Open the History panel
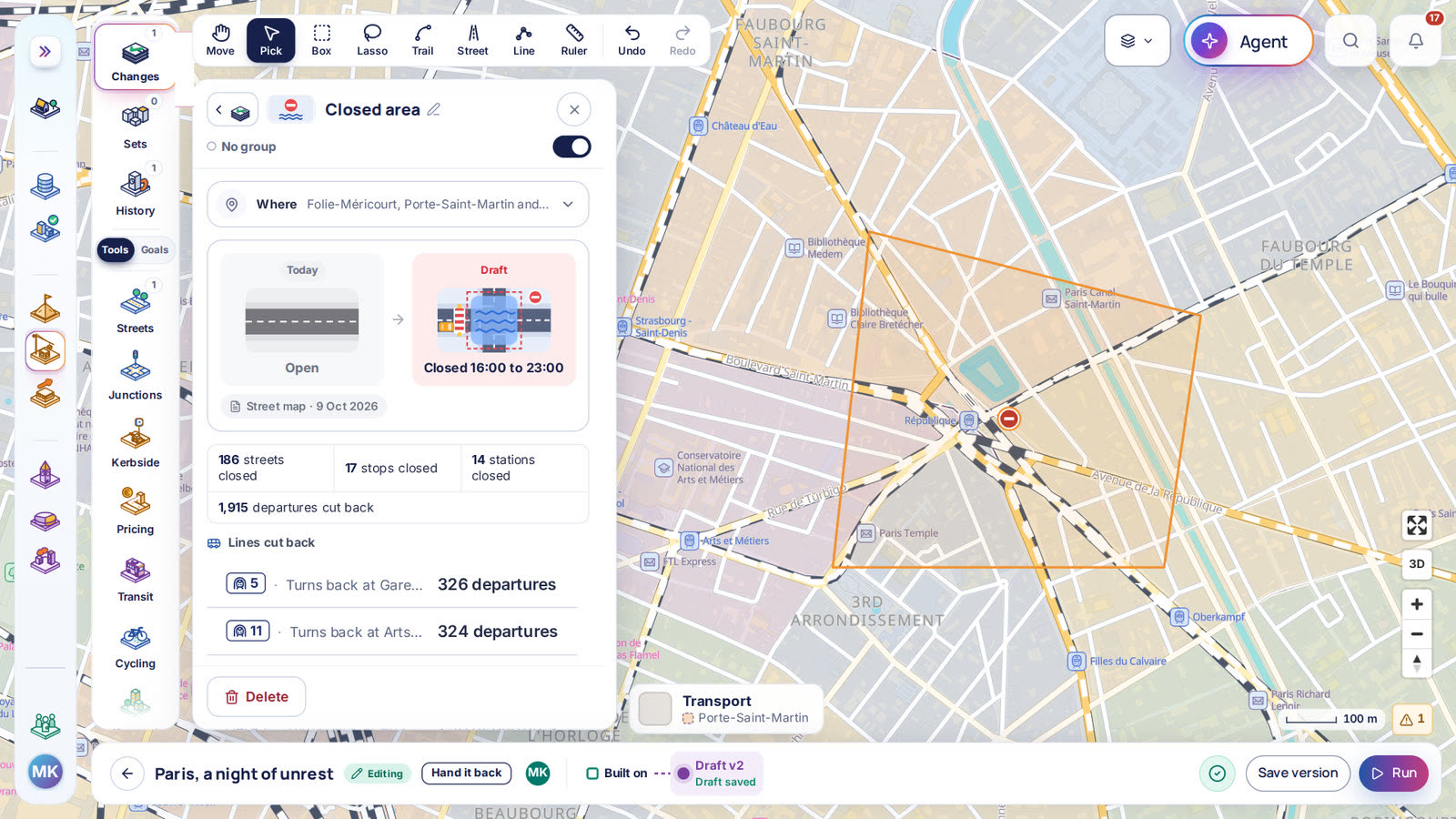 (136, 192)
